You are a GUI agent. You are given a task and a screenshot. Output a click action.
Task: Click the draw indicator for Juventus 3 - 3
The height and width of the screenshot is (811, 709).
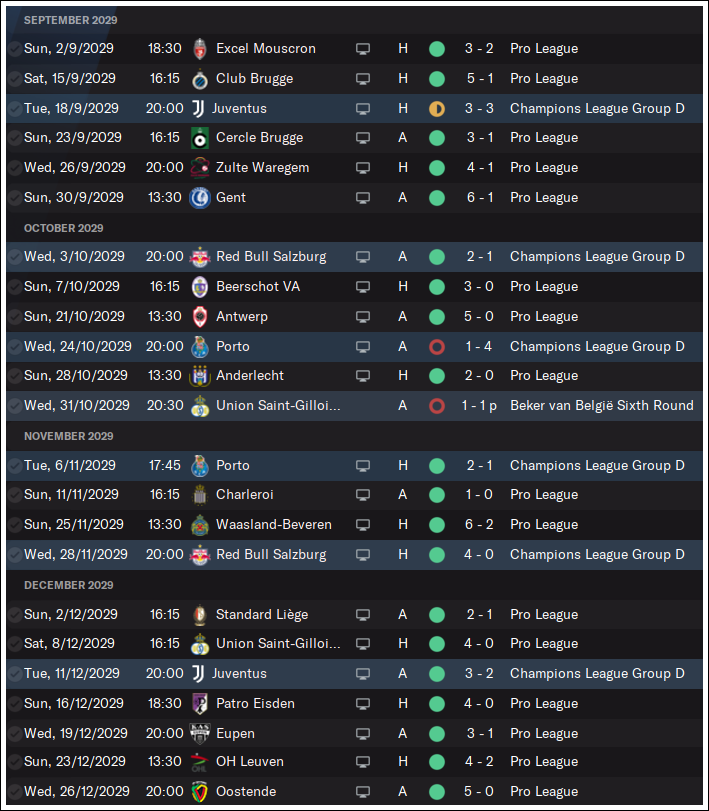437,109
